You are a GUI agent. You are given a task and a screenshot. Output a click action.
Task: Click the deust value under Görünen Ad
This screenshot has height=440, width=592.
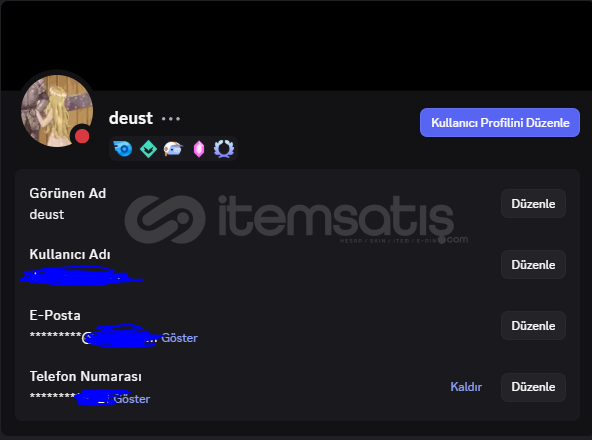[47, 215]
